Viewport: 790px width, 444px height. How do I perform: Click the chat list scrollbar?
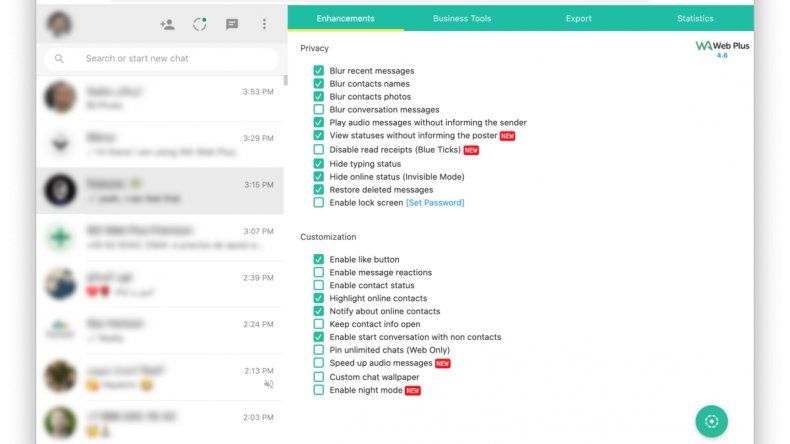click(x=286, y=81)
